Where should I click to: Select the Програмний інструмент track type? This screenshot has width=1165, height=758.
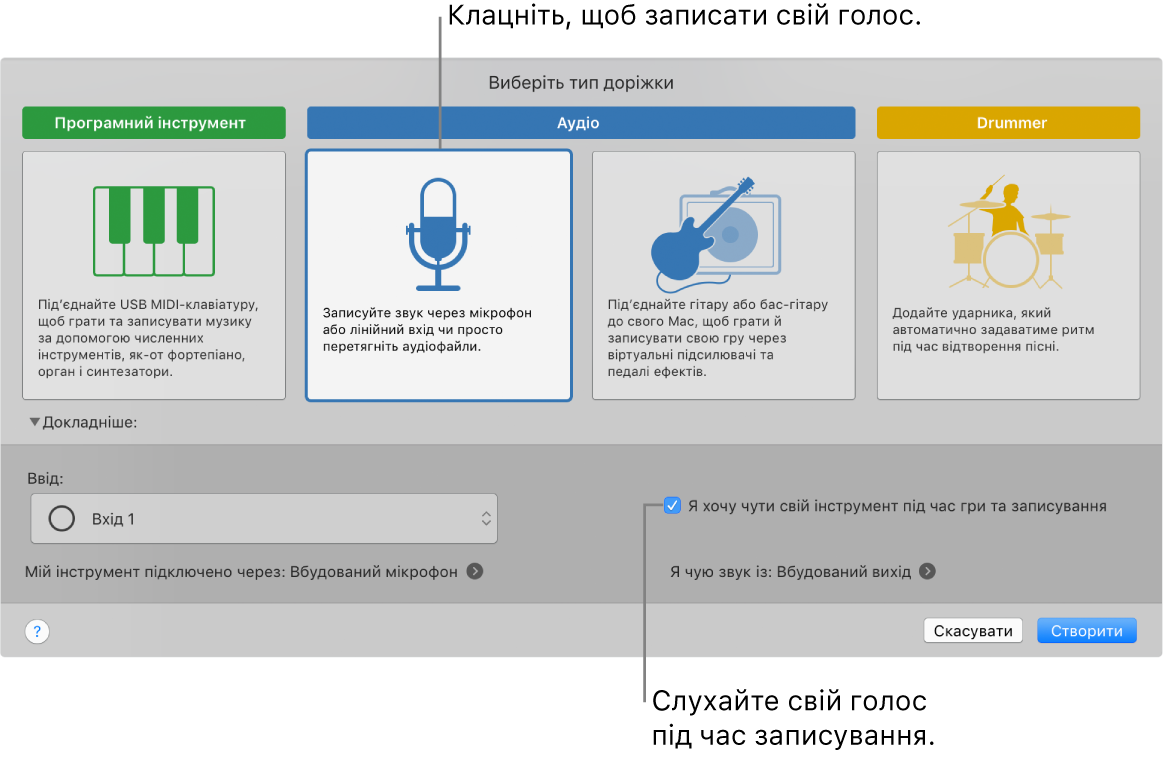coord(153,122)
